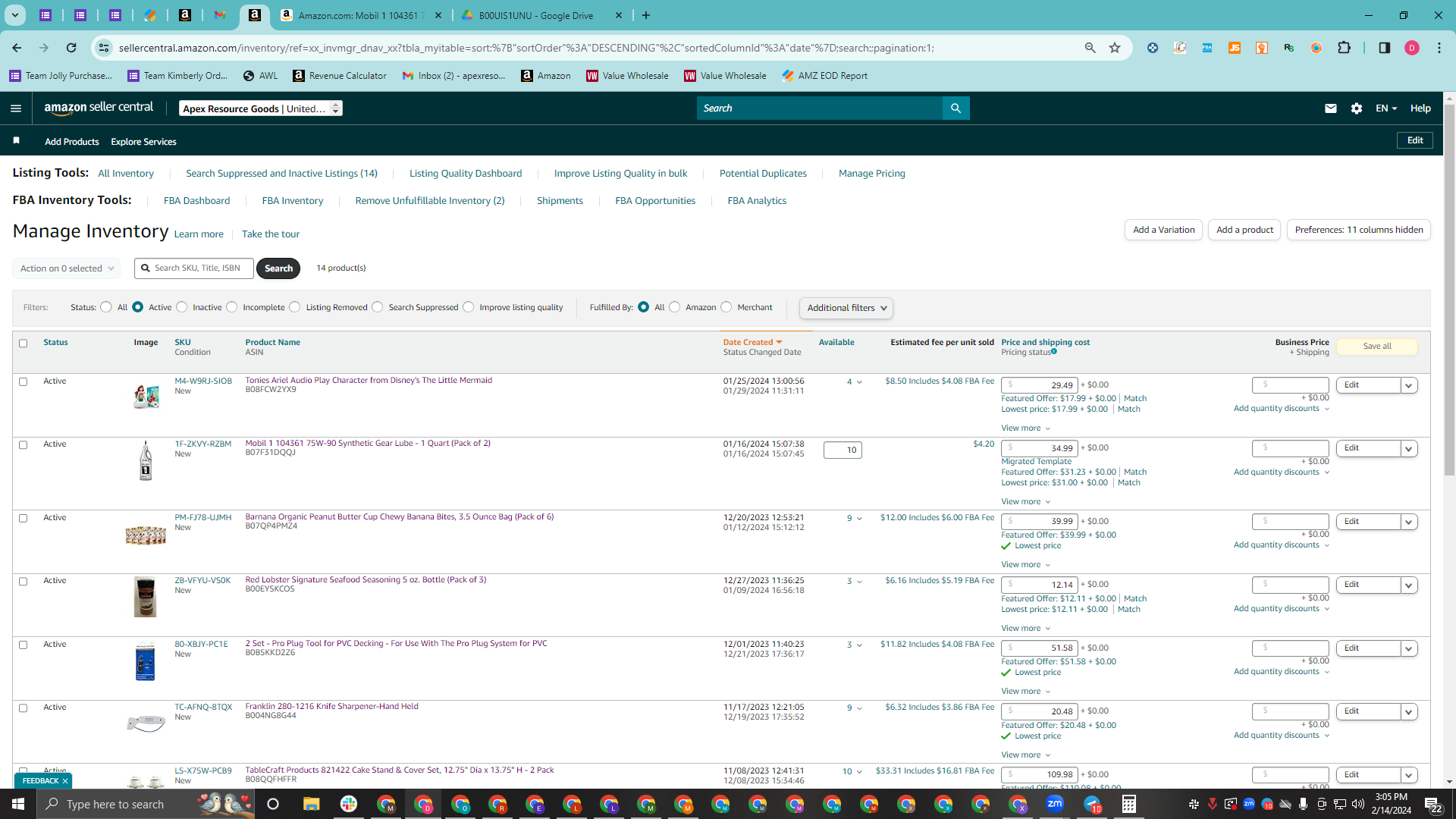Open Zoom from the taskbar
The width and height of the screenshot is (1456, 819).
[1055, 804]
